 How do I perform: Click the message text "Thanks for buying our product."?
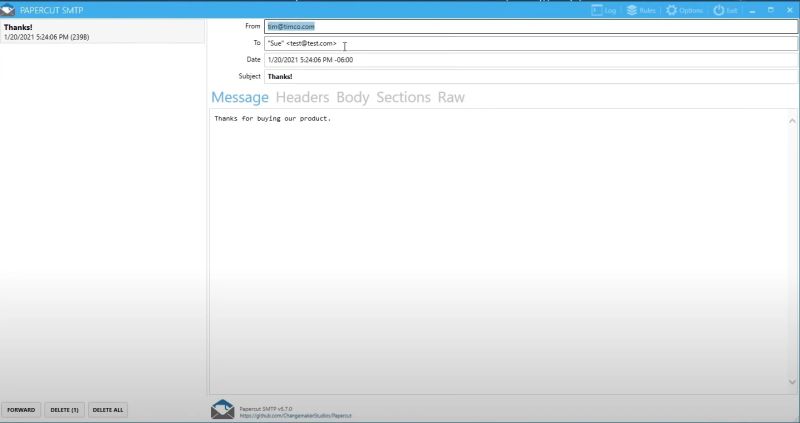click(272, 118)
